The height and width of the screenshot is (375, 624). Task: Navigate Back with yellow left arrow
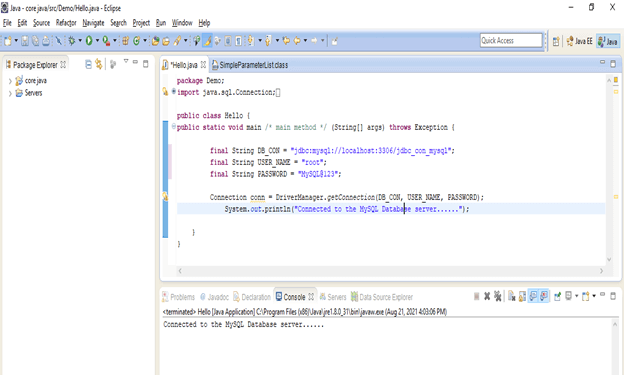[297, 41]
